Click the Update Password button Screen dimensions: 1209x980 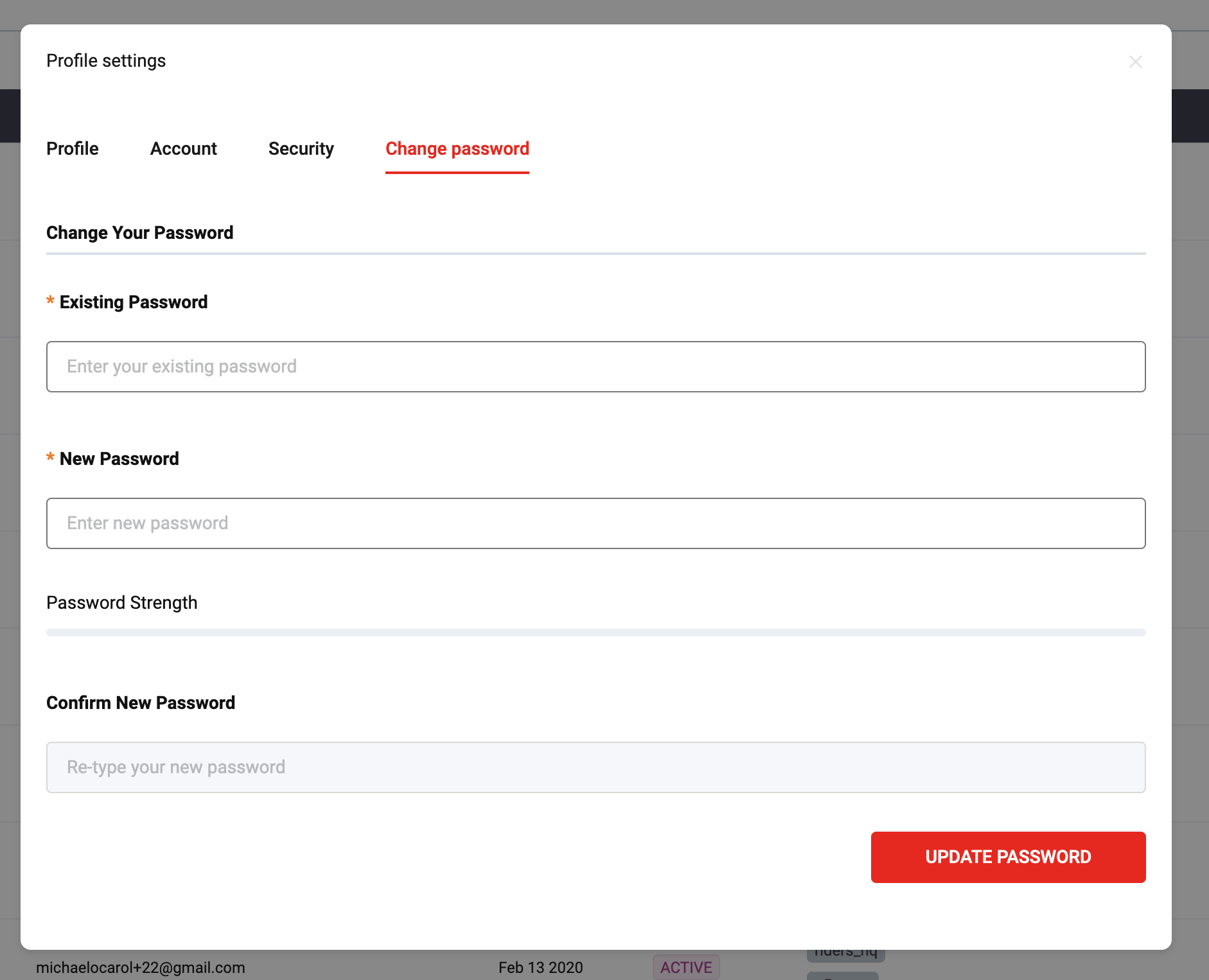1009,857
